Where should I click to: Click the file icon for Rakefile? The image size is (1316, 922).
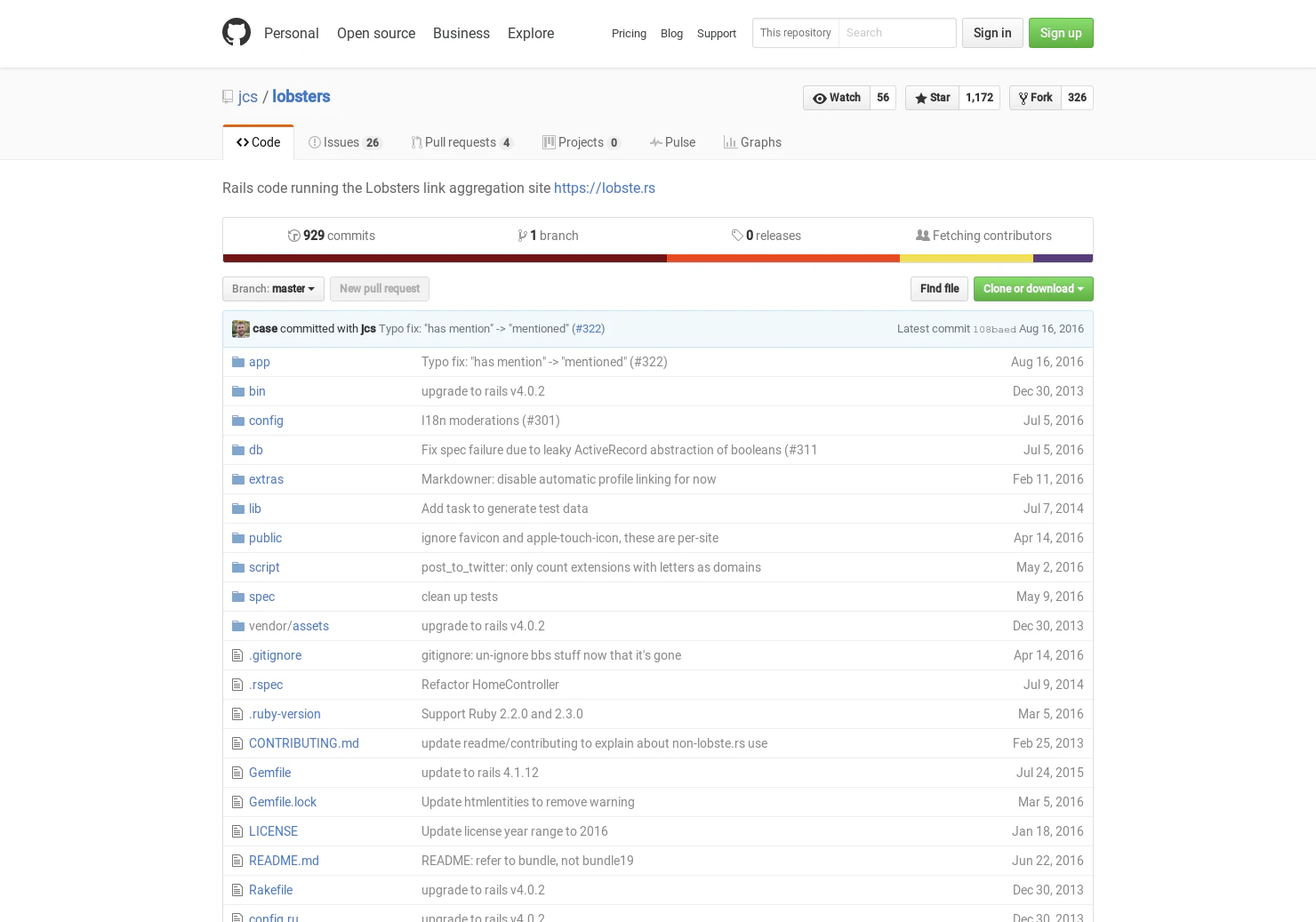pos(237,890)
